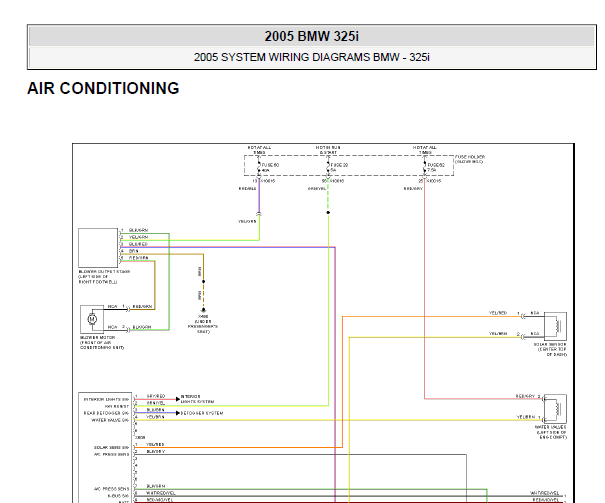The width and height of the screenshot is (605, 503).
Task: Click the 'BLK/GRY' wire label at control unit
Action: pos(155,451)
